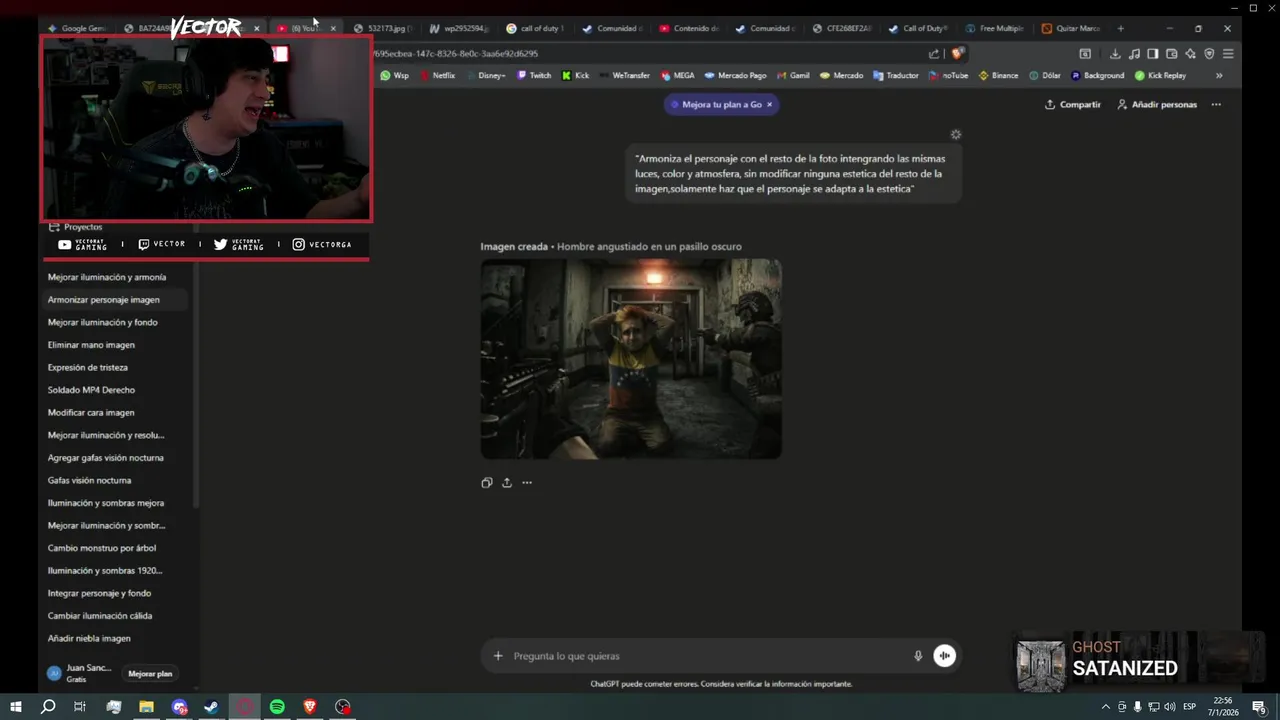Open the Windows Start menu
Screen dimensions: 1280x720
(x=15, y=707)
